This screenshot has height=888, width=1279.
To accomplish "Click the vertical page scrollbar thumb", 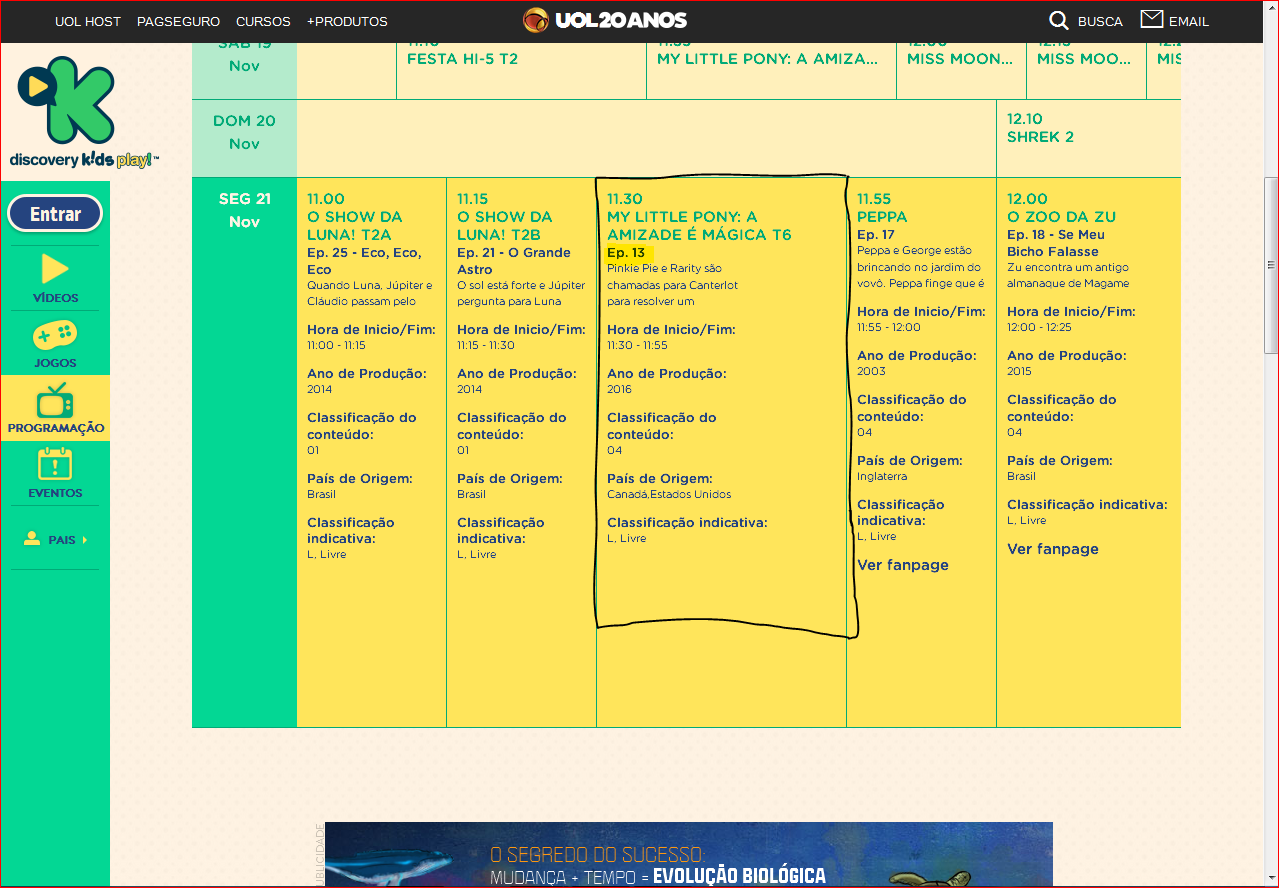I will point(1271,265).
